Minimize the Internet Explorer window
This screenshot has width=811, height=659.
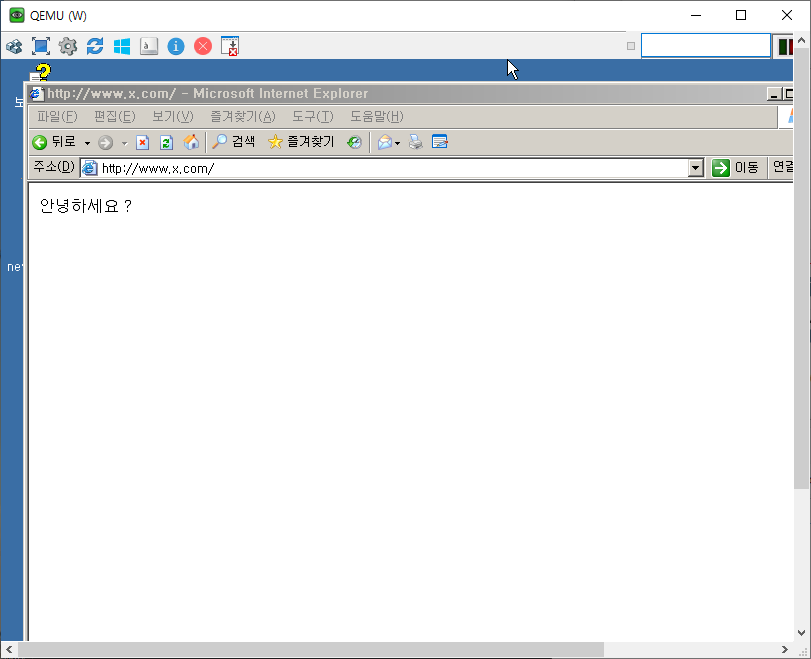click(x=774, y=94)
